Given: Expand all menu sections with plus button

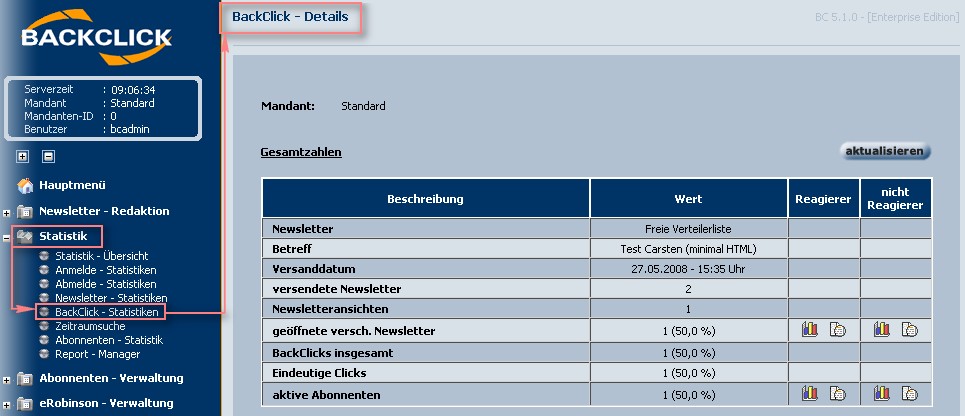Looking at the screenshot, I should pyautogui.click(x=23, y=157).
